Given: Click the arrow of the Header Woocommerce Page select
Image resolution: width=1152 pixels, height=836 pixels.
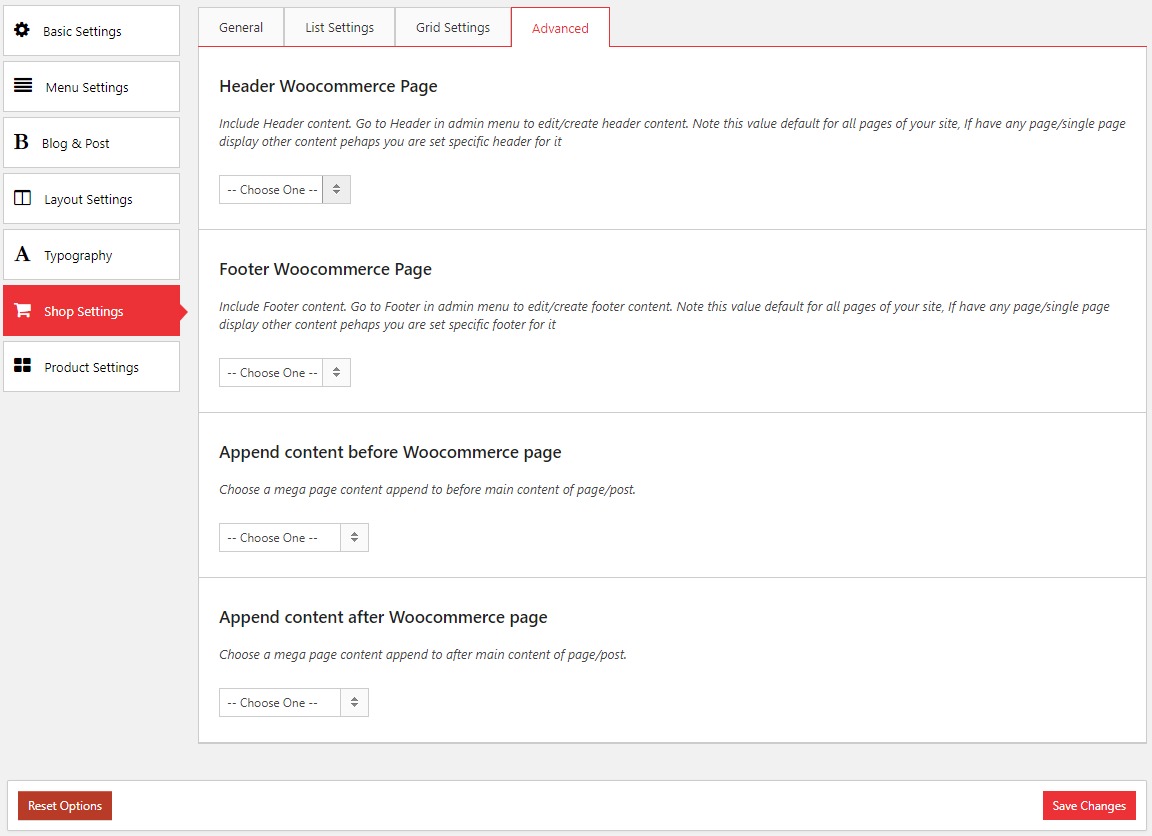Looking at the screenshot, I should click(336, 190).
